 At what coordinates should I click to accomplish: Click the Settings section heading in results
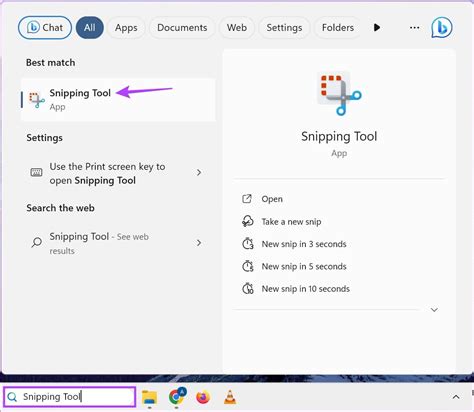(44, 138)
